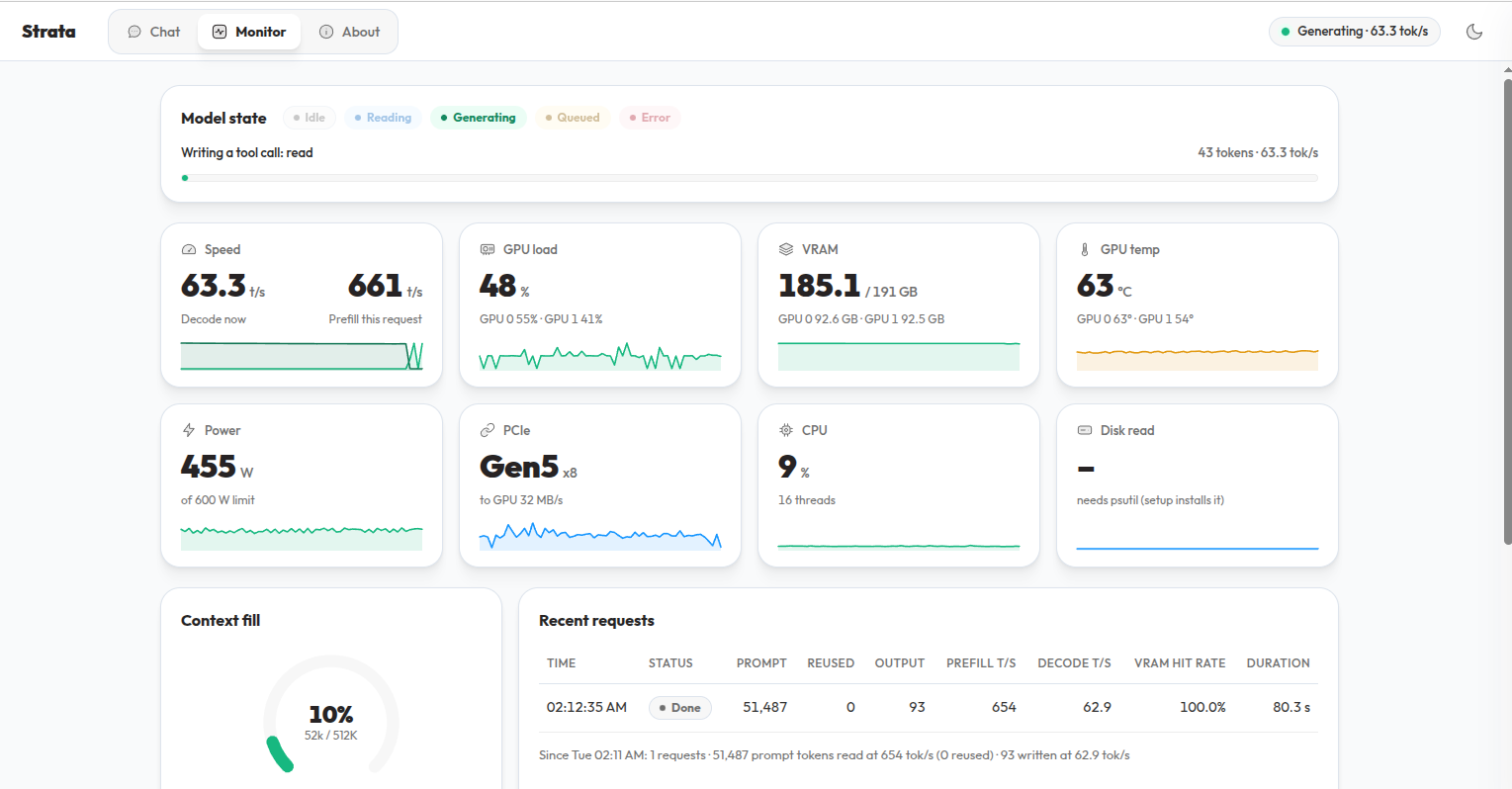Click the GPU load sparkline chart
This screenshot has width=1512, height=789.
click(x=600, y=356)
